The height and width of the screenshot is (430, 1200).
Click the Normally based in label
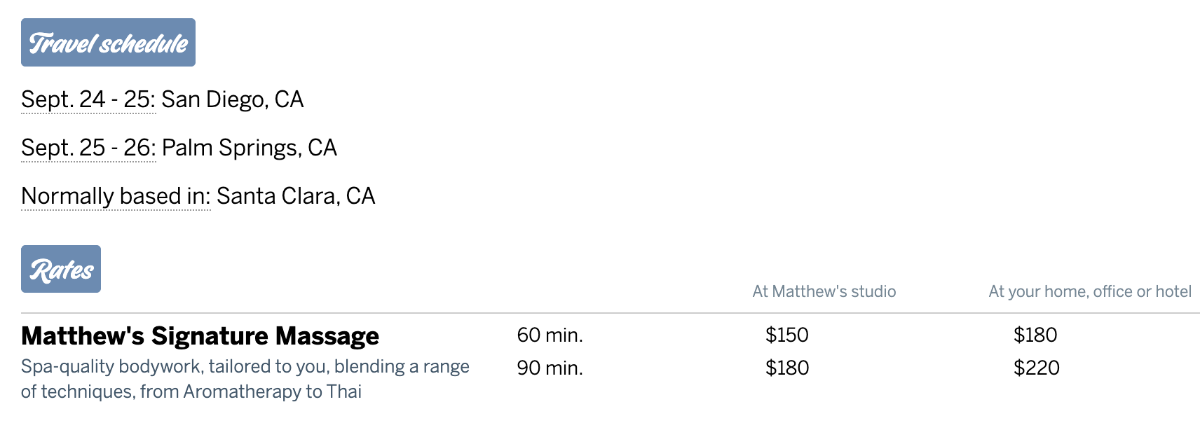116,196
